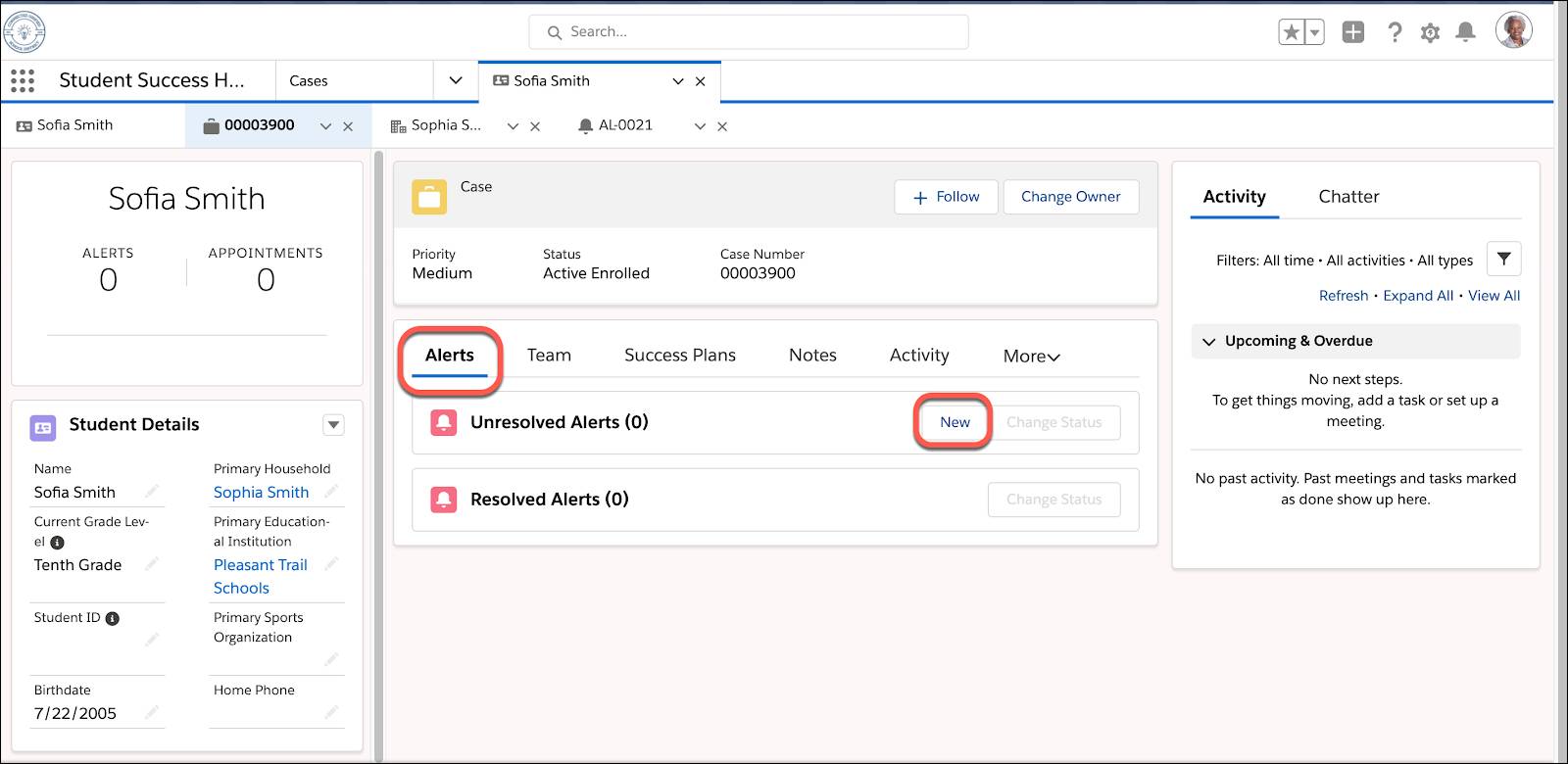Switch to the Chatter tab
This screenshot has height=764, width=1568.
point(1348,197)
